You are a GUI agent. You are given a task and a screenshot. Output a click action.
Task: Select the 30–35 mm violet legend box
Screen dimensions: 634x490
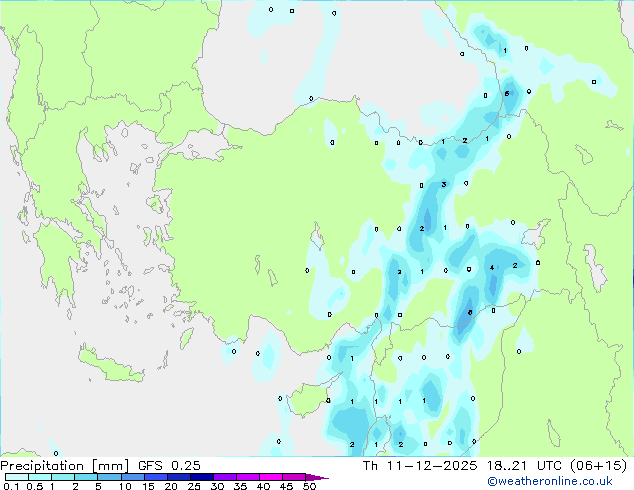[x=225, y=477]
